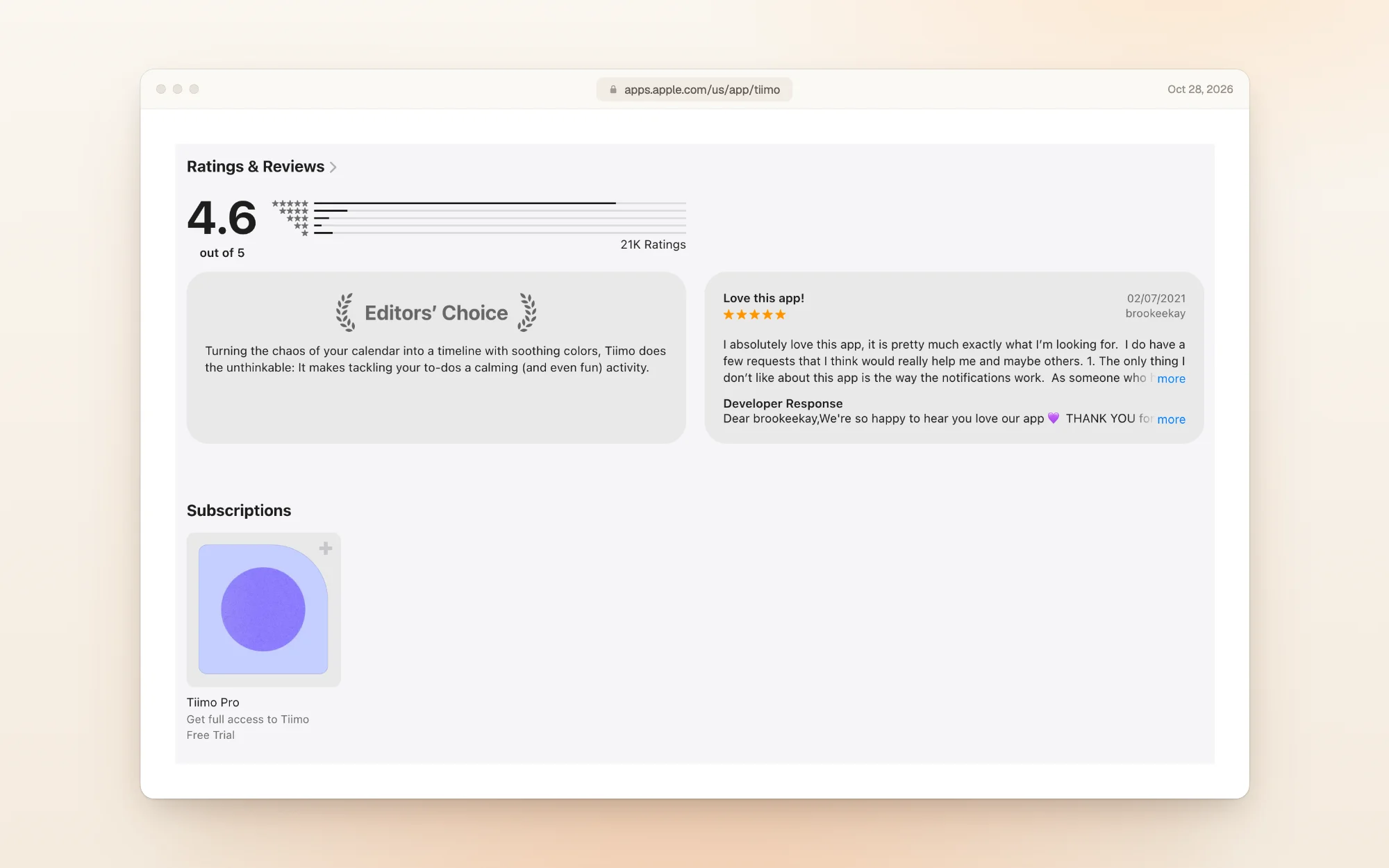Click the first window control dot
Viewport: 1389px width, 868px height.
coord(161,89)
